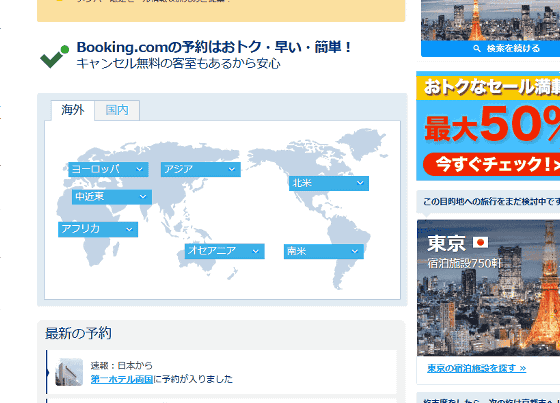Image resolution: width=560 pixels, height=403 pixels.
Task: Click the 今すぐチェック! sale button
Action: click(x=491, y=164)
